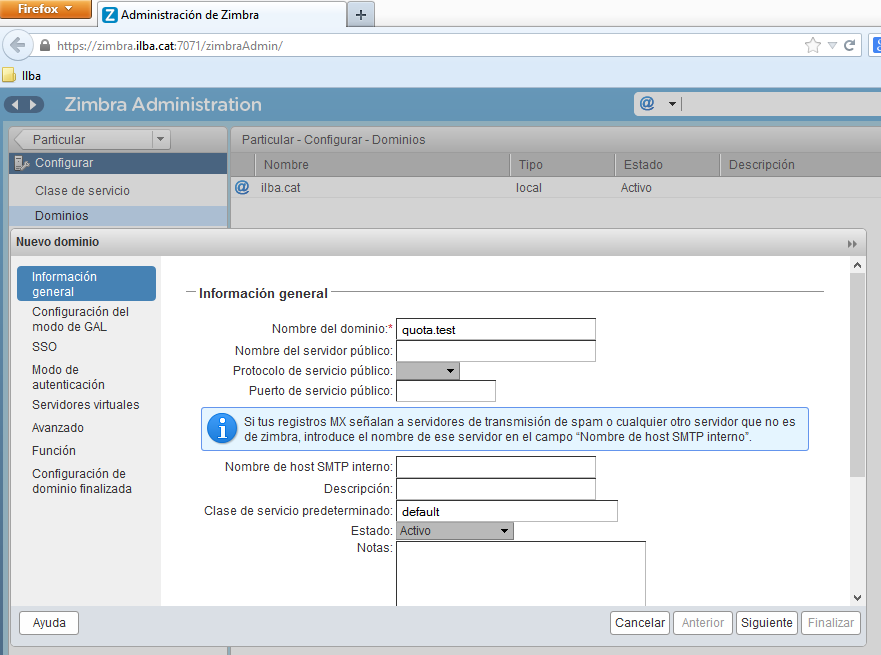Click the Configurar tools icon
Viewport: 881px width, 655px height.
[22, 163]
